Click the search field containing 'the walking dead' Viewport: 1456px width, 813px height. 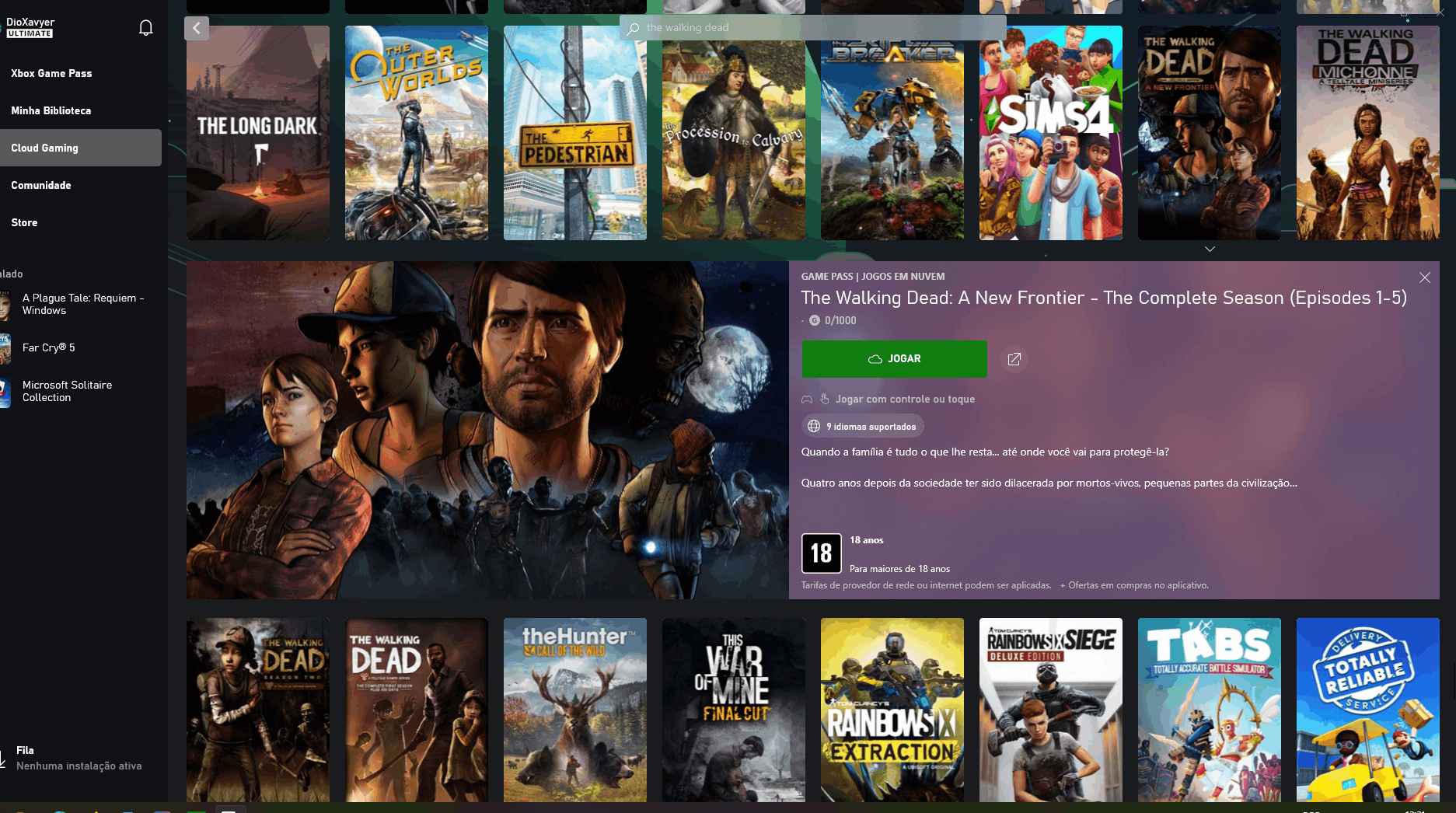(x=812, y=28)
